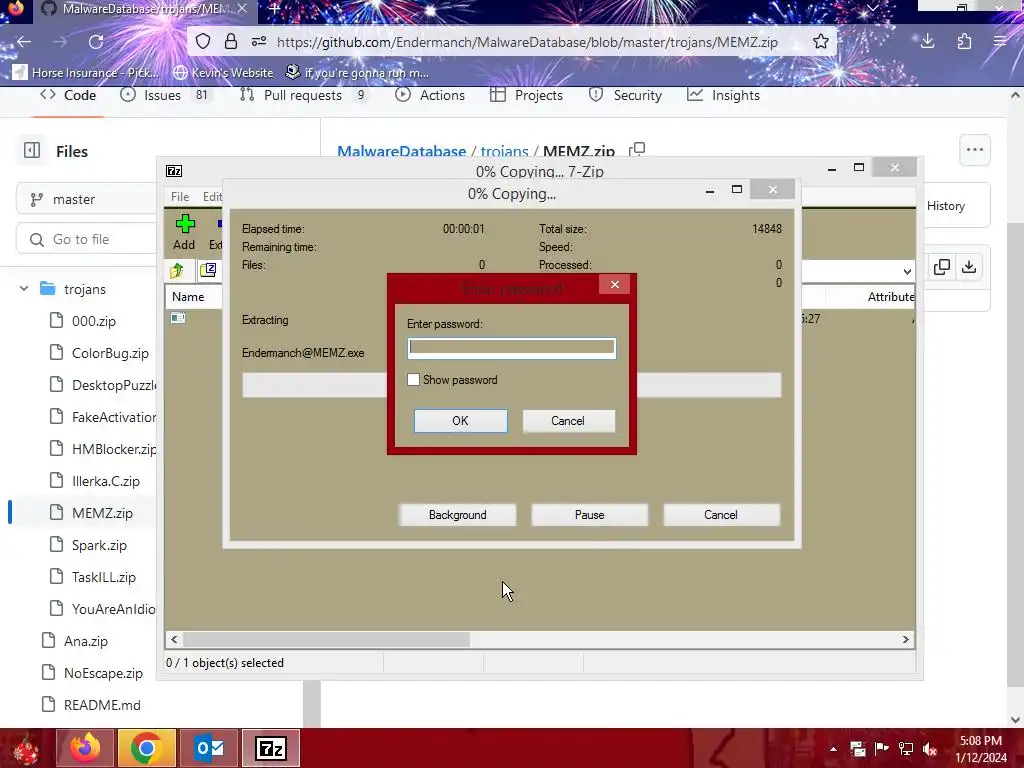Open 000.zip in file tree

point(93,321)
